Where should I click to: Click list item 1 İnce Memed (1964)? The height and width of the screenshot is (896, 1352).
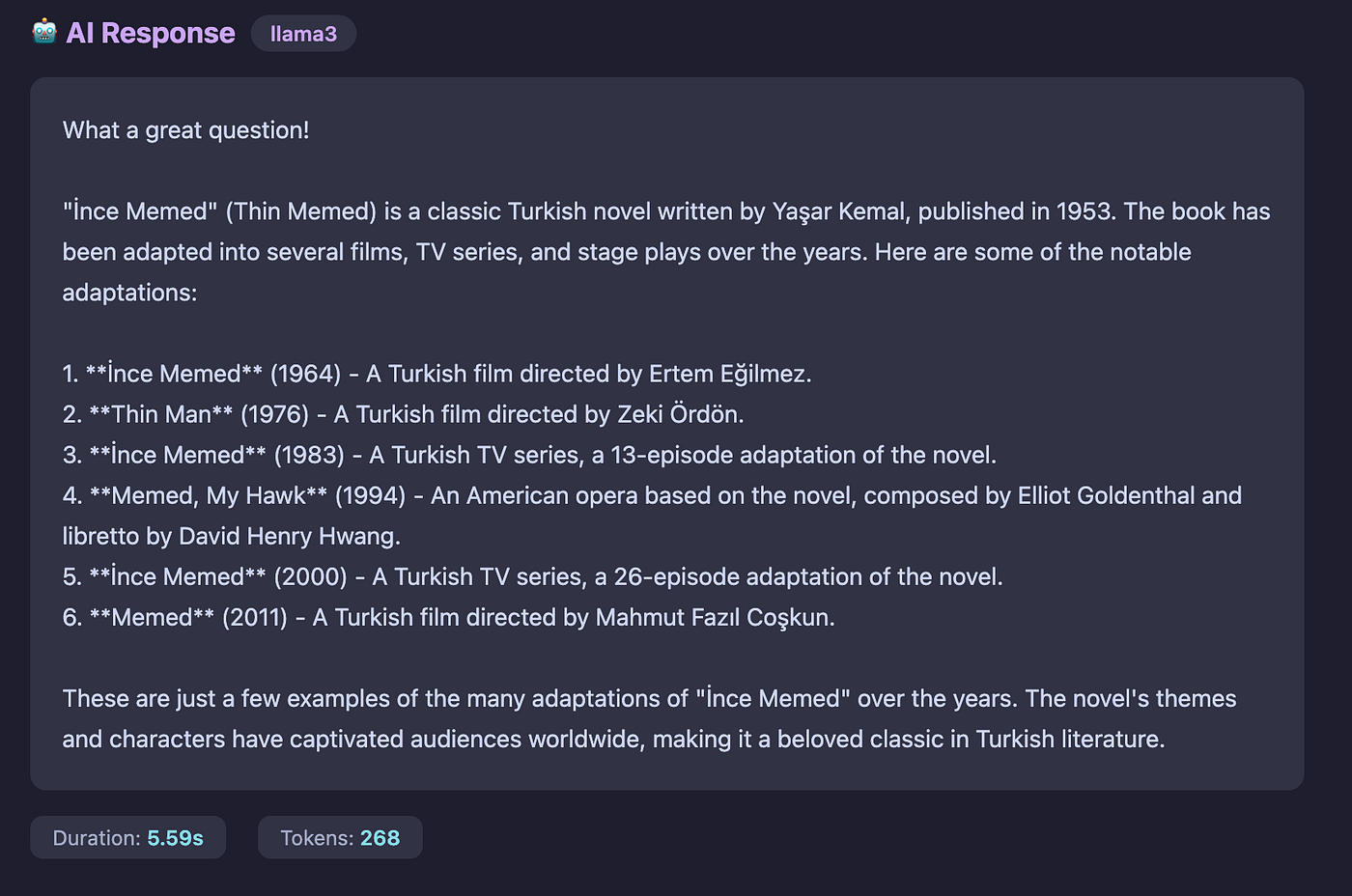click(x=437, y=374)
